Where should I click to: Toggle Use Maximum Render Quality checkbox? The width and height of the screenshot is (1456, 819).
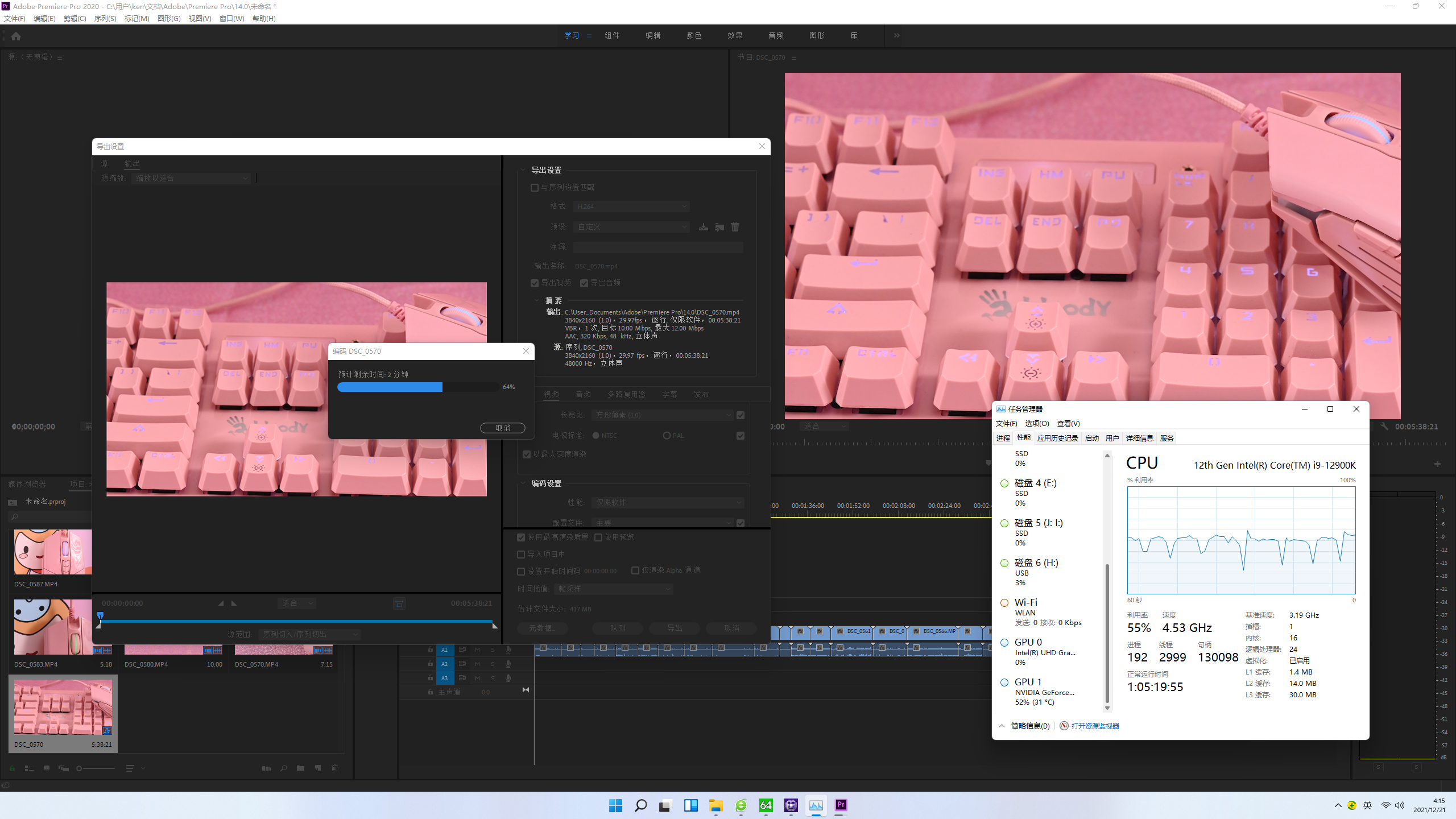tap(521, 537)
